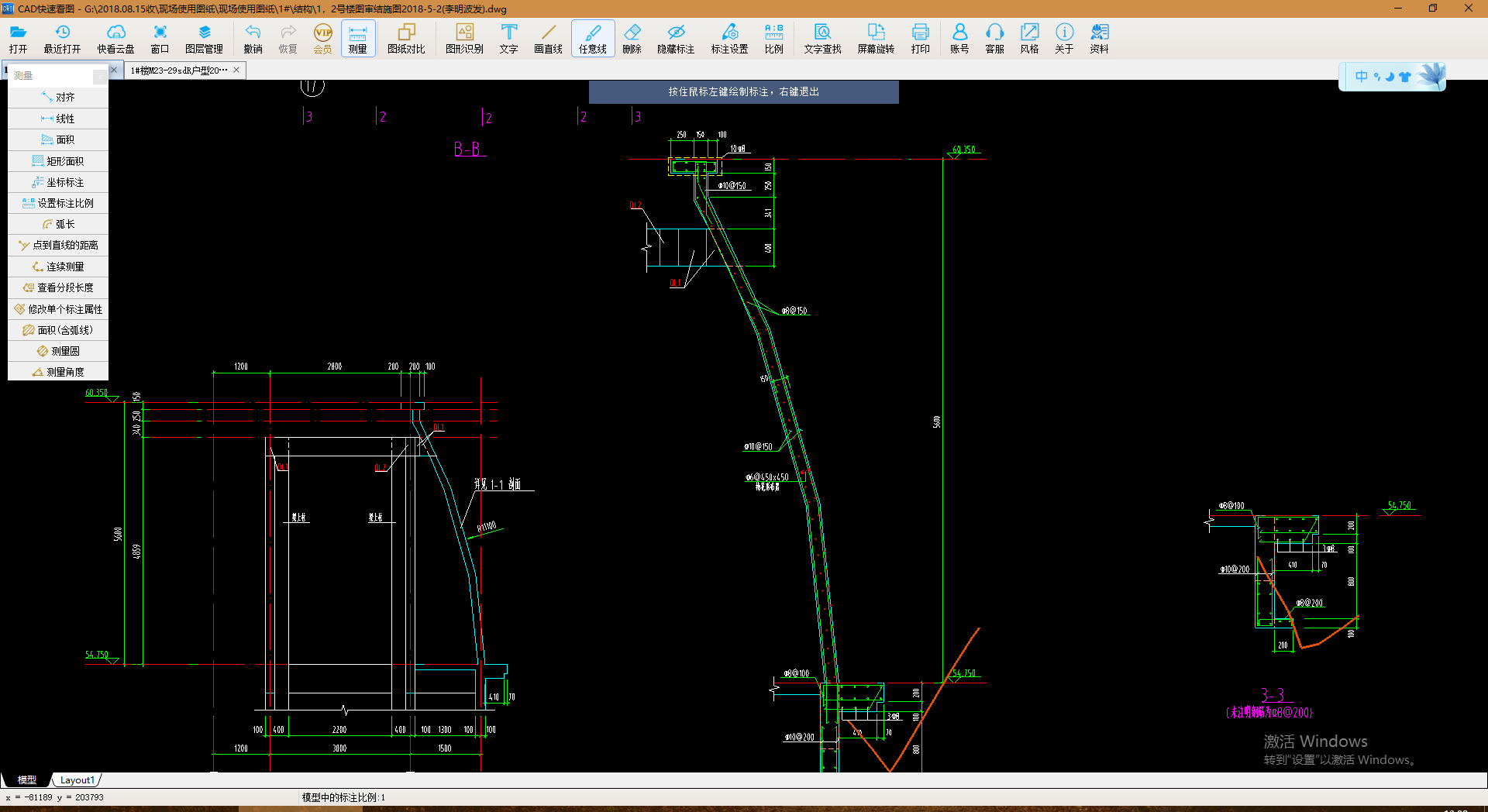Launch 图纸对比 drawing compare
The image size is (1488, 812).
pos(406,39)
